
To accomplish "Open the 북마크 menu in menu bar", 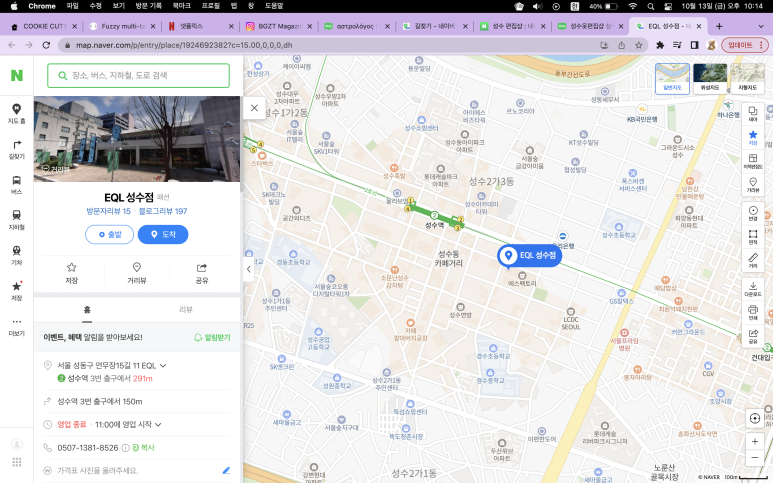I will click(x=181, y=6).
